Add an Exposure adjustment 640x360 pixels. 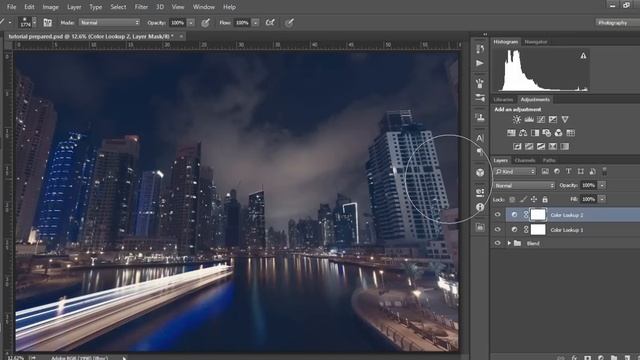(553, 120)
